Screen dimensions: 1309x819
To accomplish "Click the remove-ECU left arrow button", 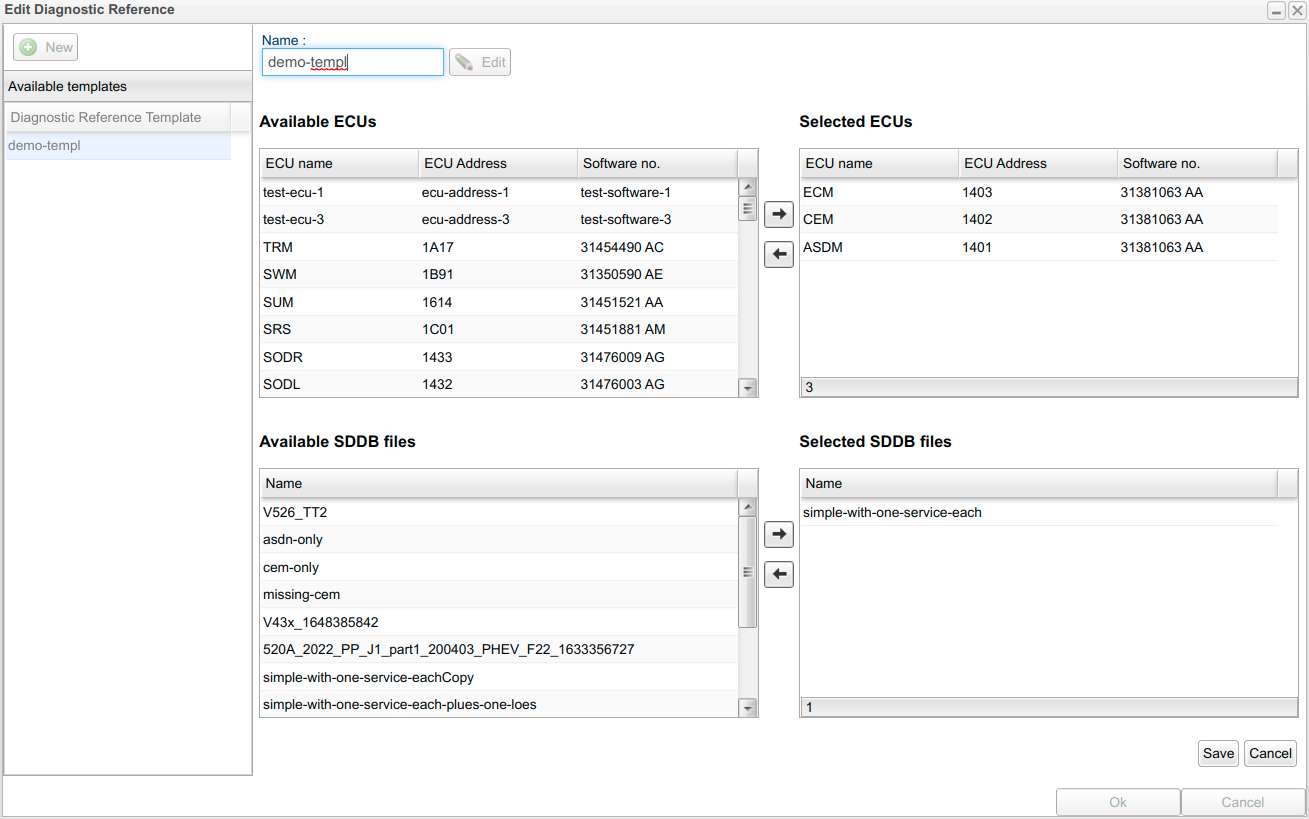I will [x=778, y=255].
